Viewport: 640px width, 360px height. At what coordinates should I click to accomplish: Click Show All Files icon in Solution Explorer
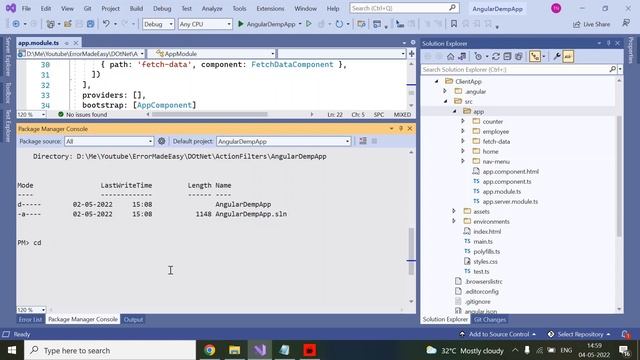pos(518,56)
